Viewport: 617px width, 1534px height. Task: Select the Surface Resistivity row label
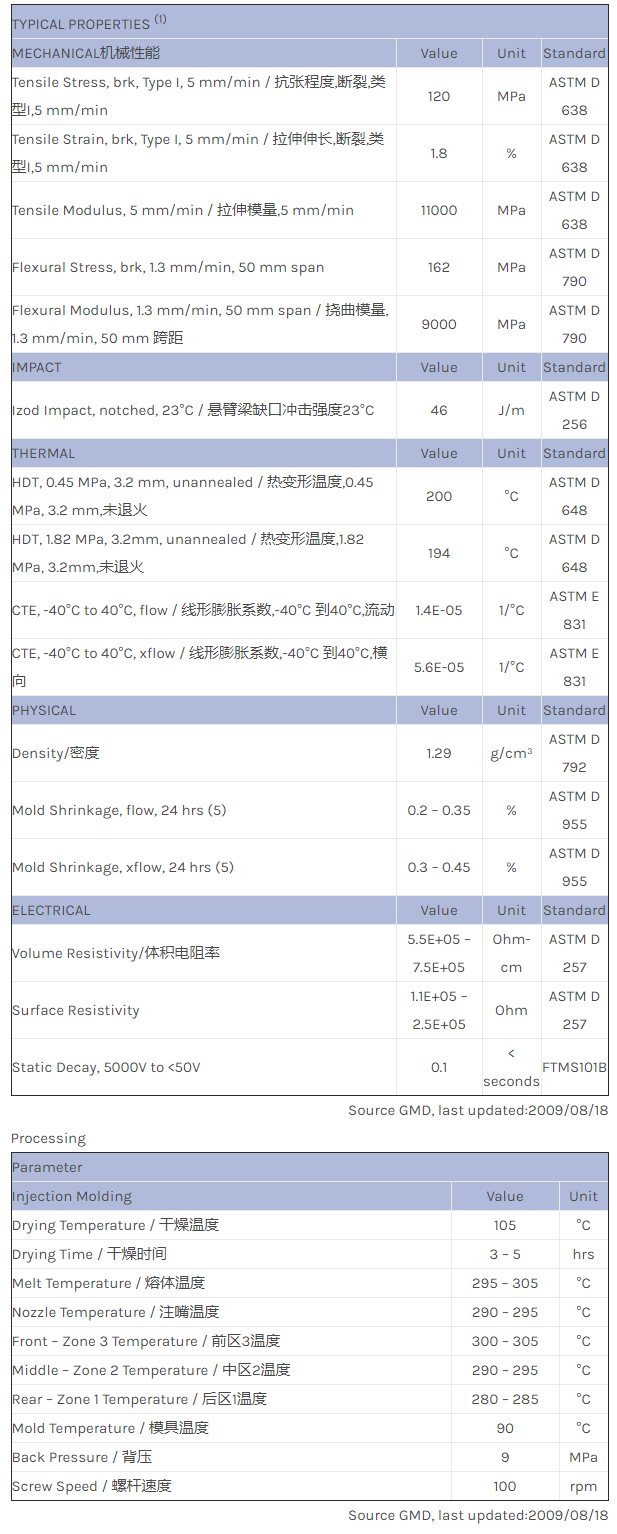(x=76, y=1010)
